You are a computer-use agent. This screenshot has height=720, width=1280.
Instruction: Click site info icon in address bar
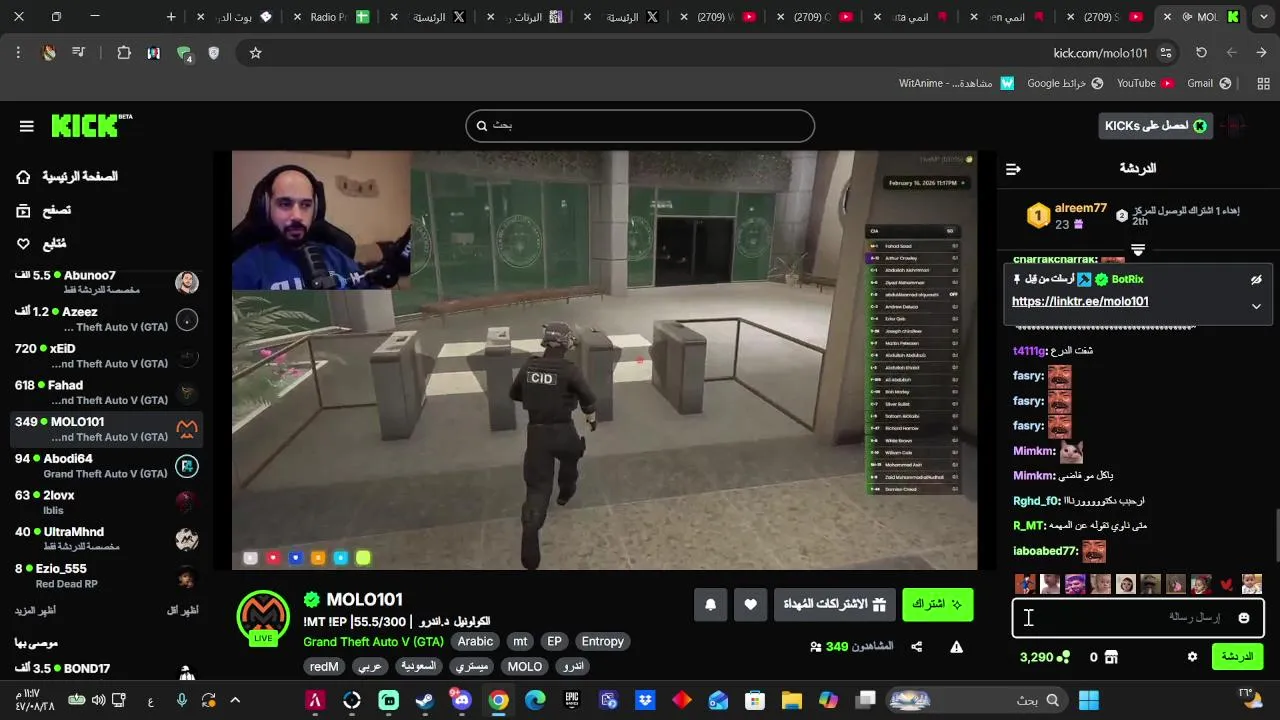pos(1166,53)
